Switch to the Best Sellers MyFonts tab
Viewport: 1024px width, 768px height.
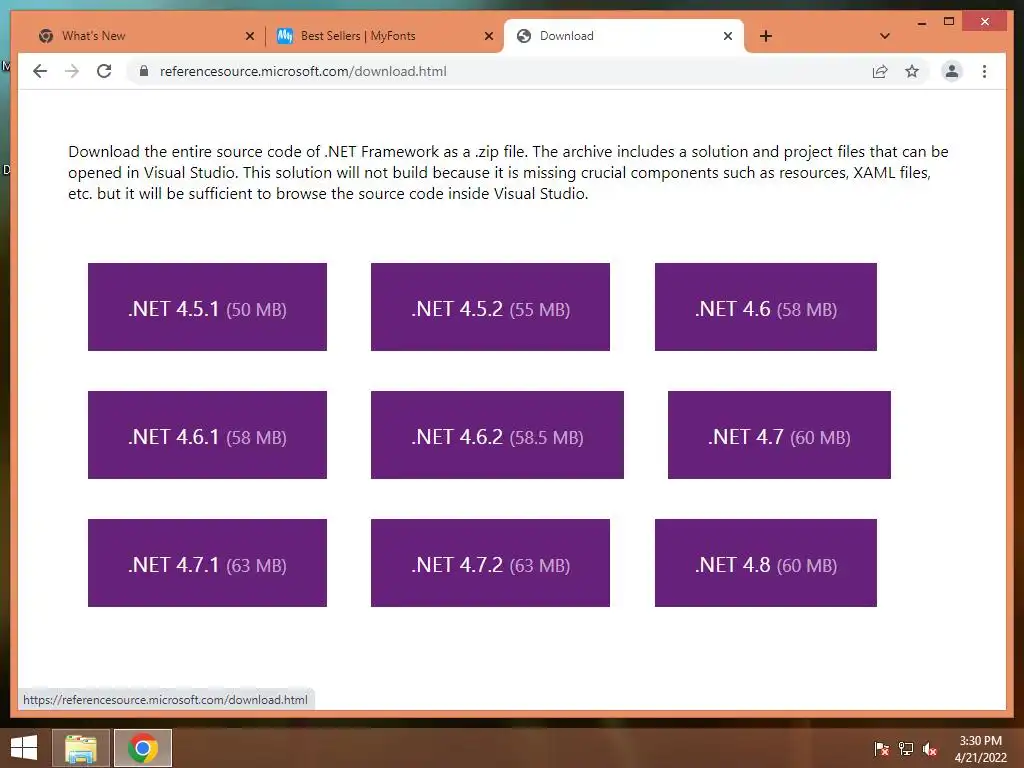(x=384, y=36)
